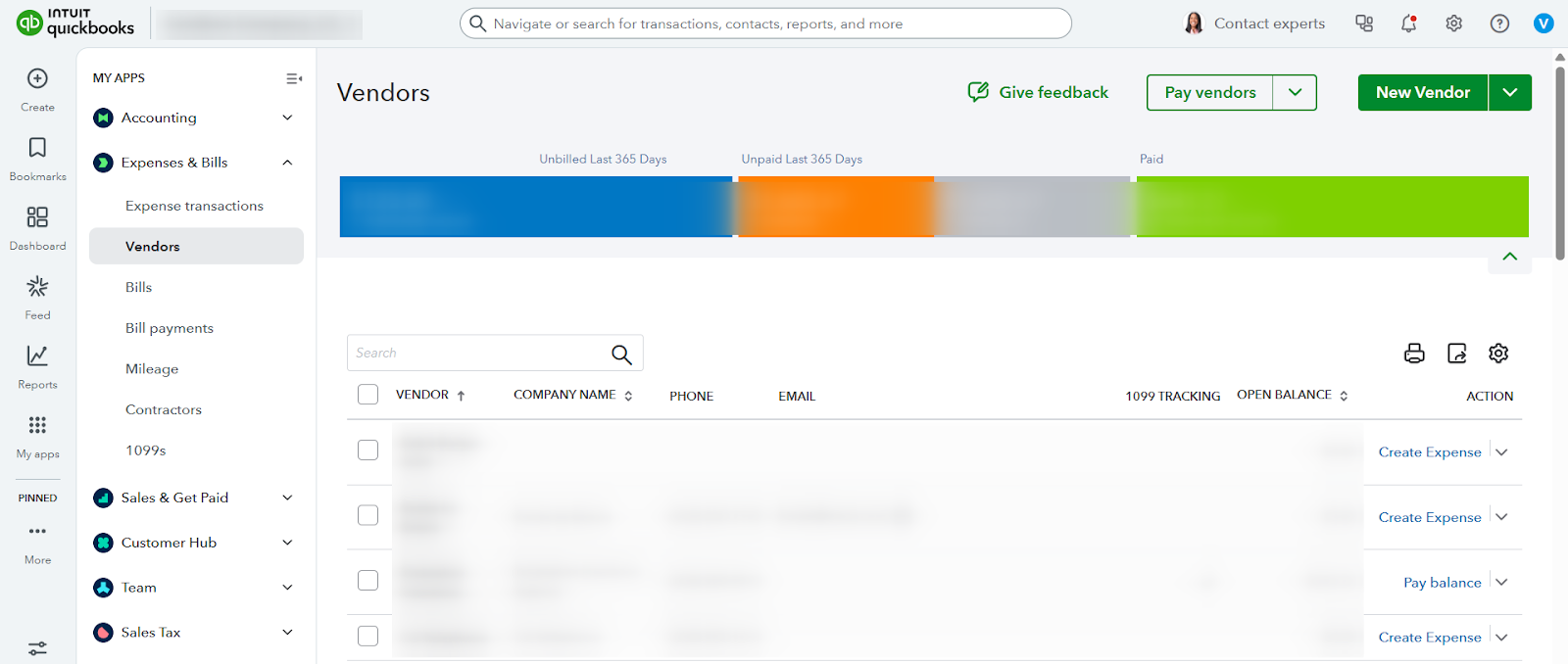Click the print vendor list icon
The image size is (1568, 664).
pos(1414,354)
